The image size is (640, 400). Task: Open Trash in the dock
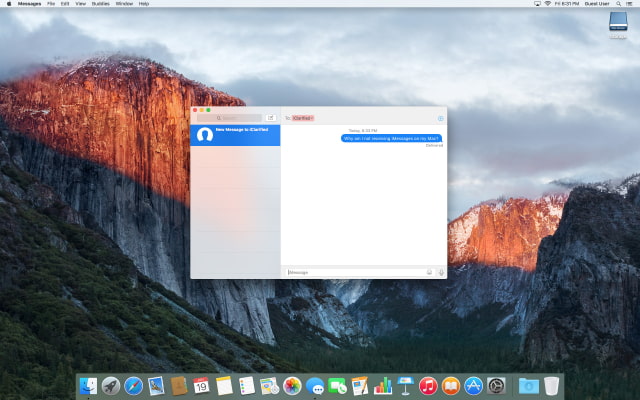pos(552,386)
